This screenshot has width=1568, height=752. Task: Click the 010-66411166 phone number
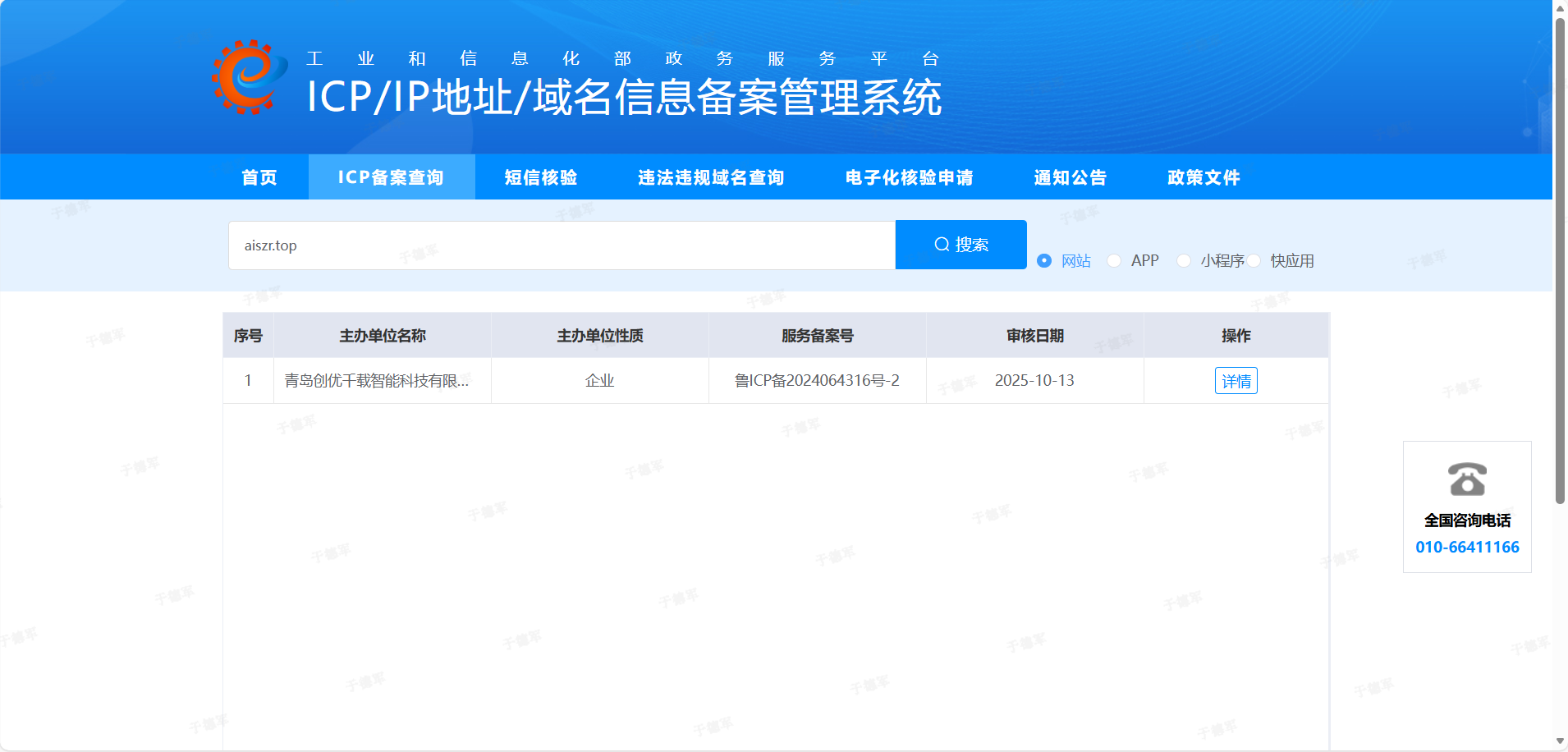point(1467,547)
